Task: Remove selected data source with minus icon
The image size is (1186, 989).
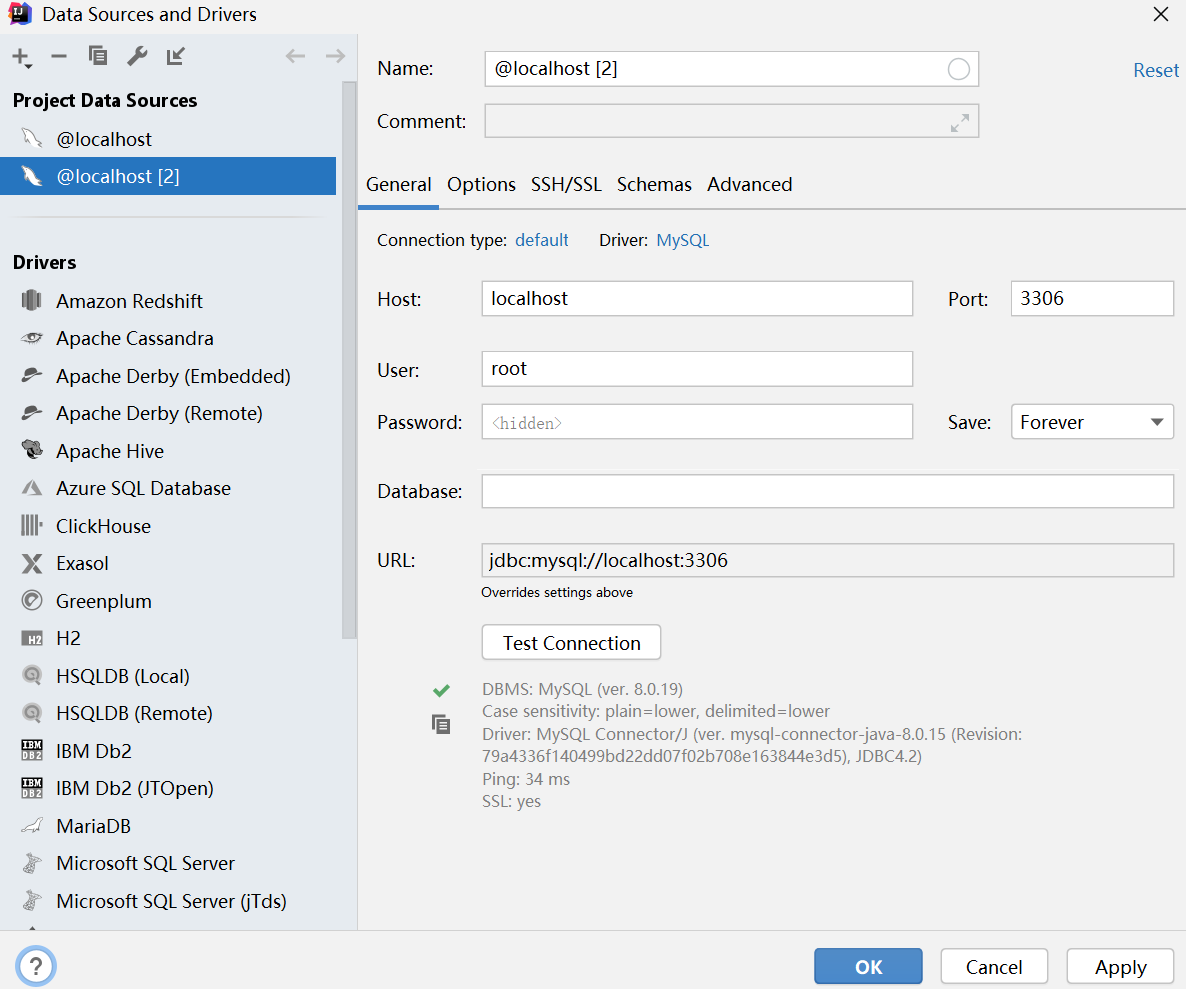Action: point(59,56)
